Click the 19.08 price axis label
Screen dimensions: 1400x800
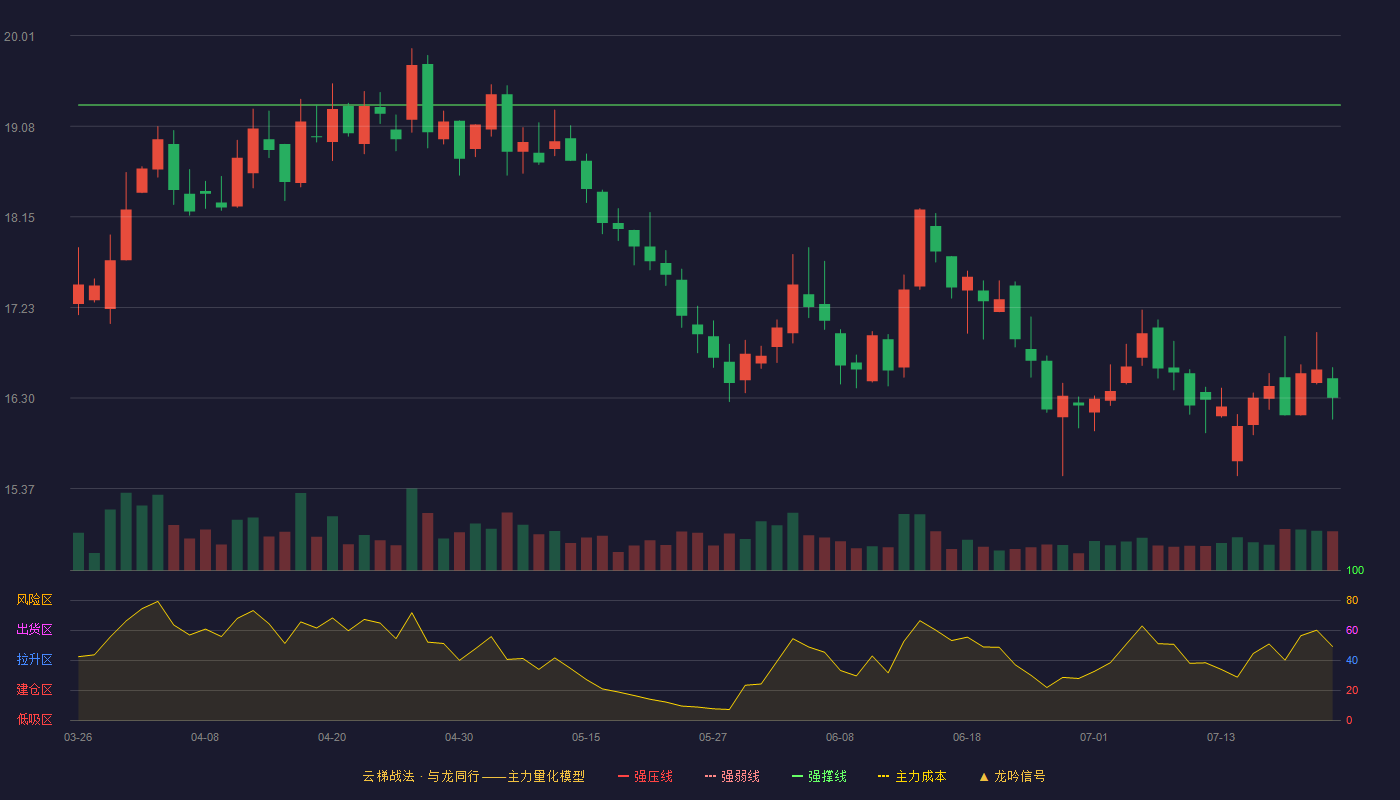[x=19, y=128]
